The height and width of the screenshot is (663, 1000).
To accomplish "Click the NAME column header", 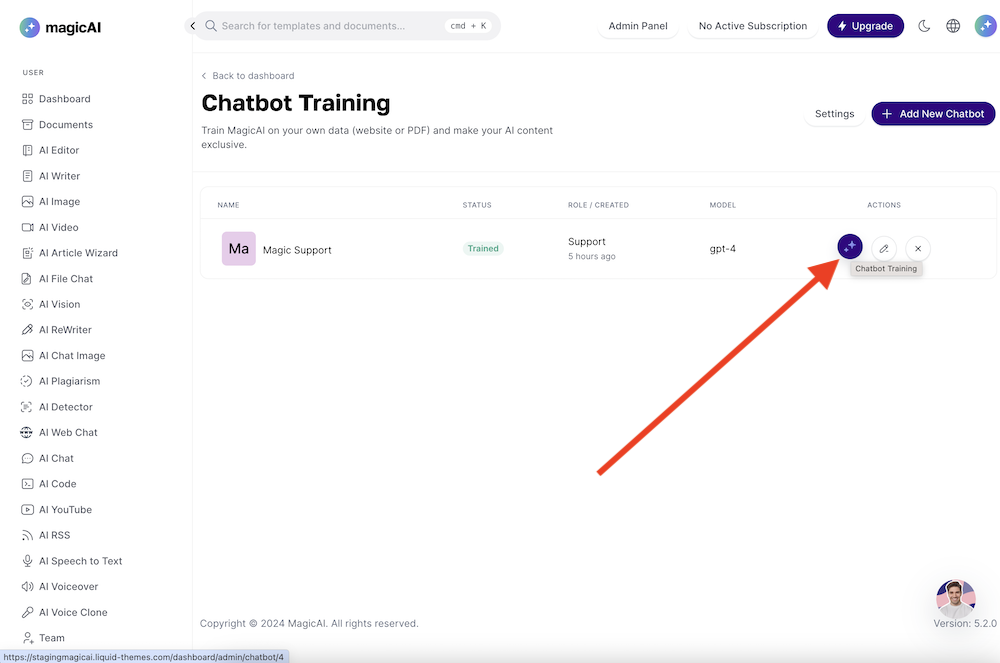I will coord(228,205).
